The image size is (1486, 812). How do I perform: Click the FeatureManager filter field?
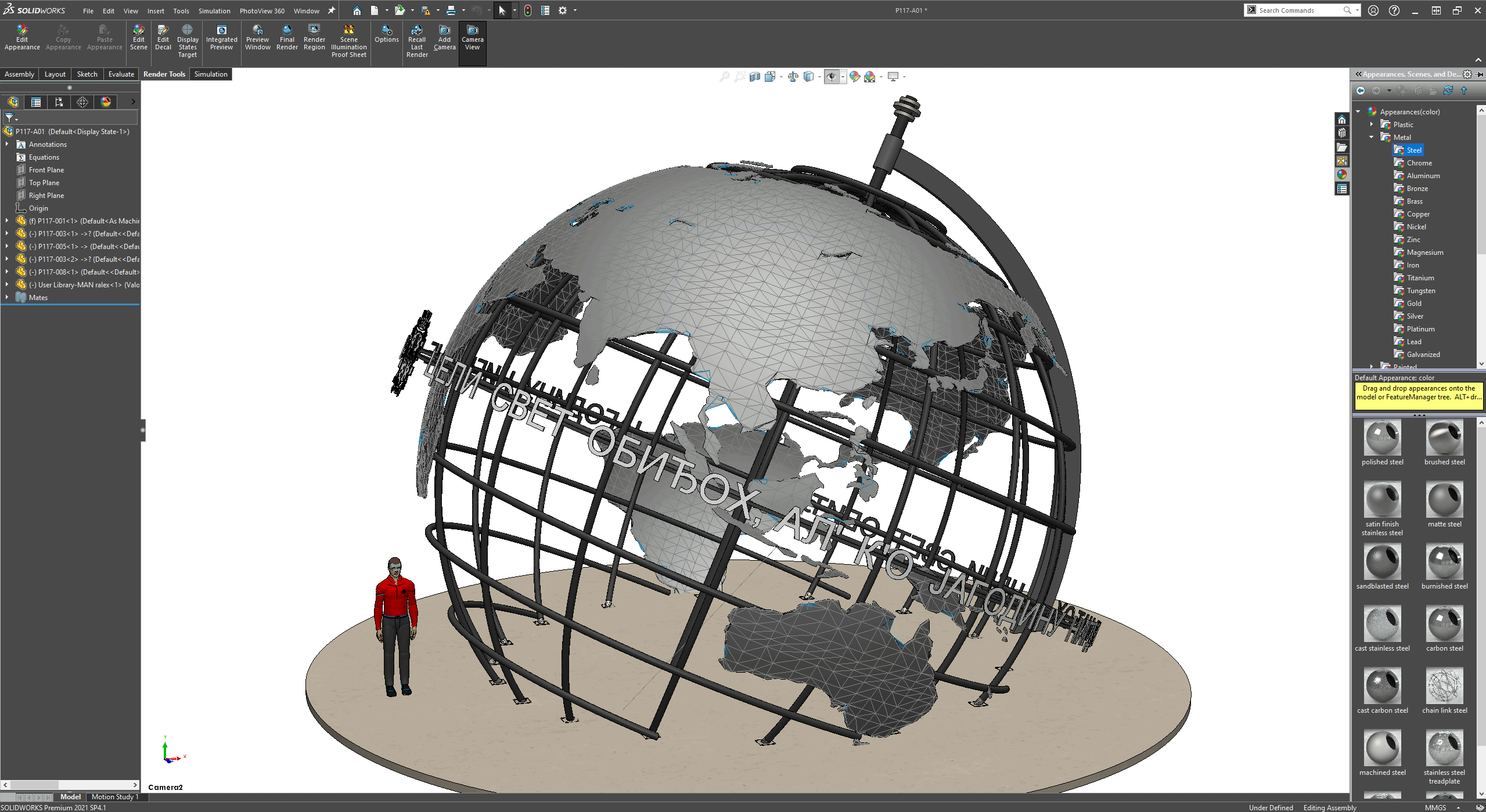70,118
